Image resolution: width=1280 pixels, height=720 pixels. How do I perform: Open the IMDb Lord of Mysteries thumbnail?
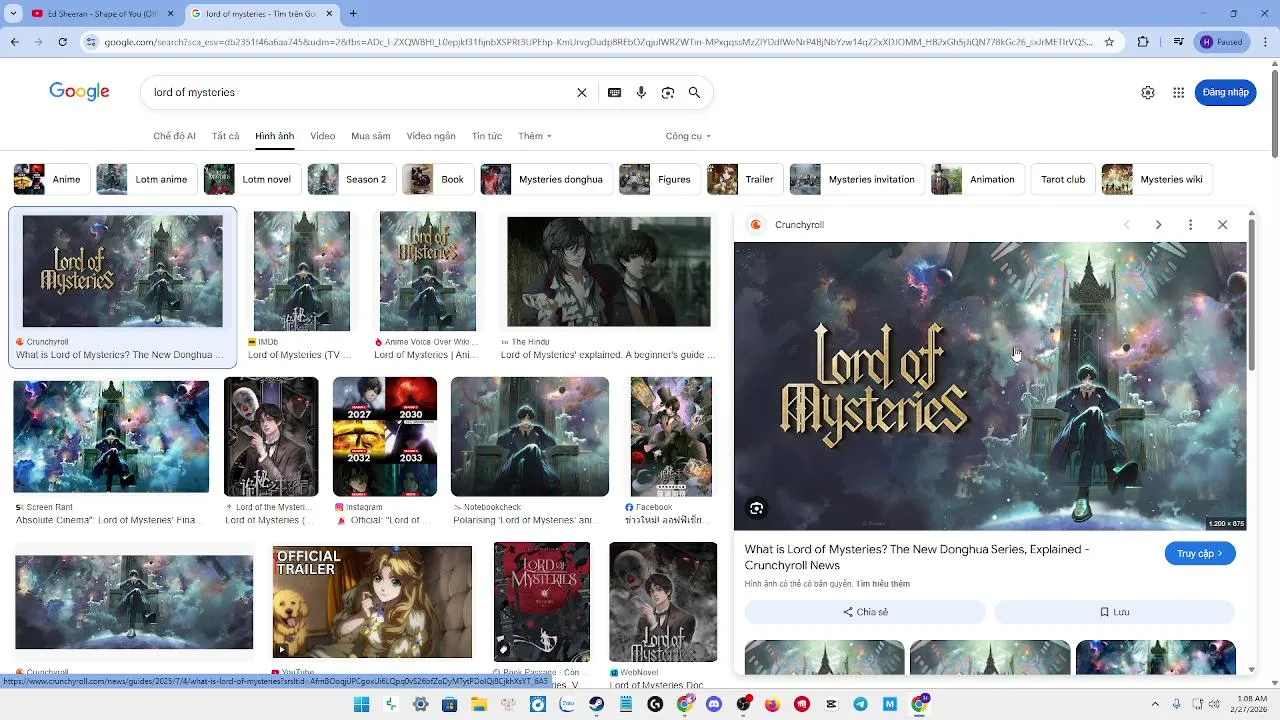302,271
